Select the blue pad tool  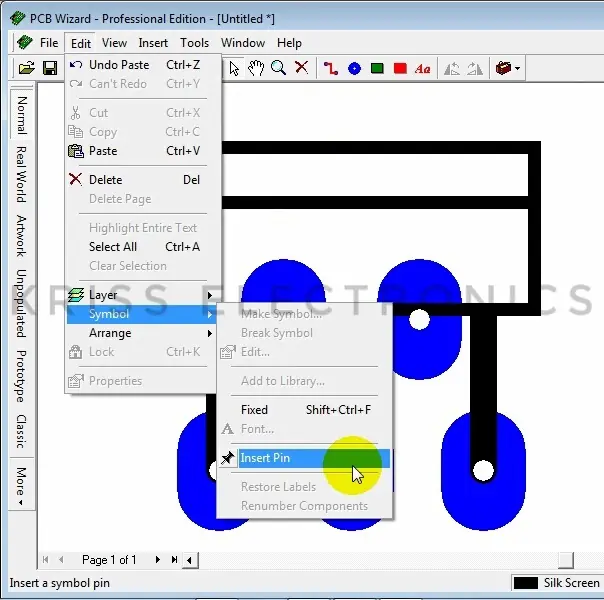click(x=354, y=69)
